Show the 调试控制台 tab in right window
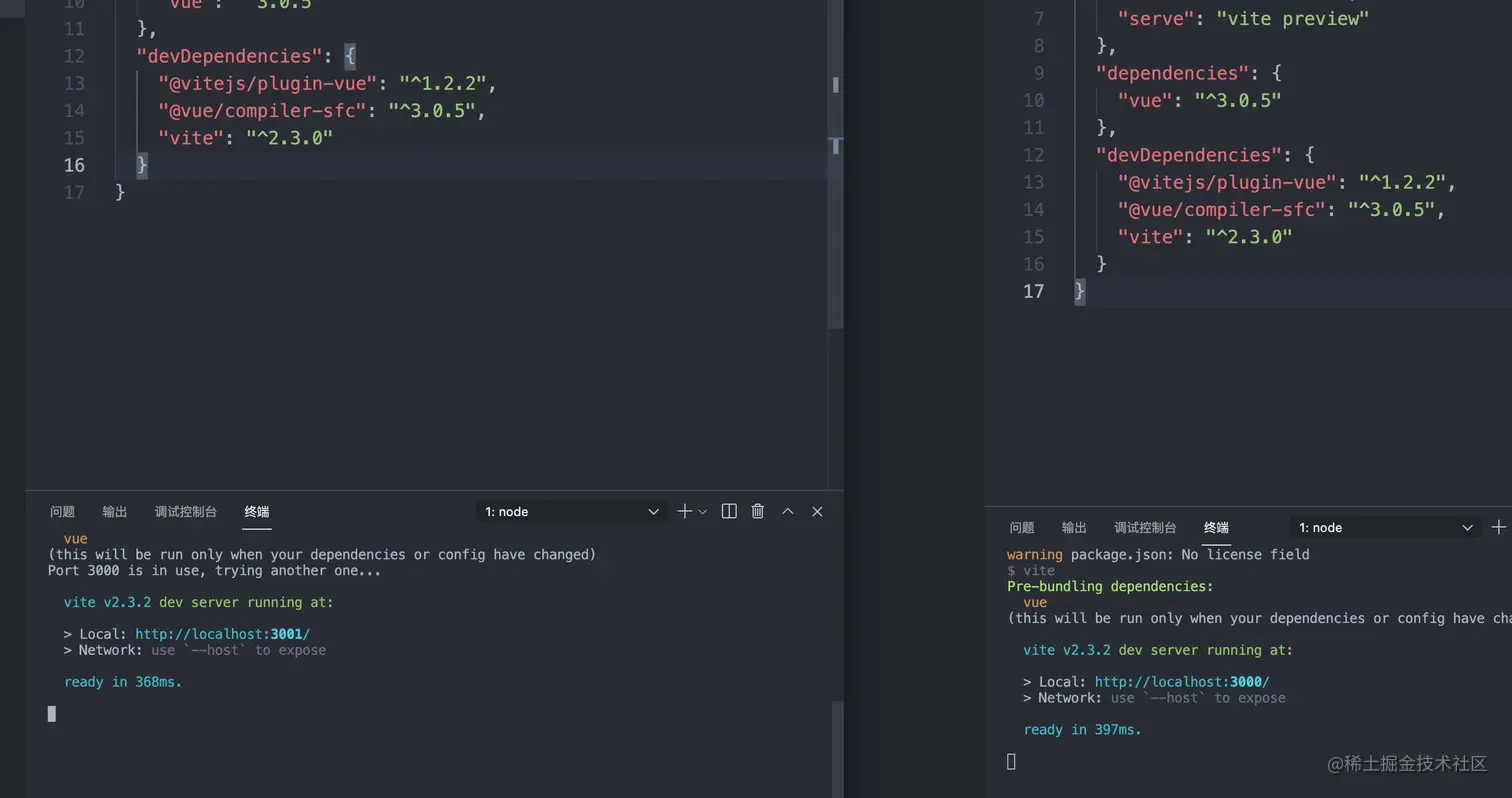 [x=1145, y=527]
